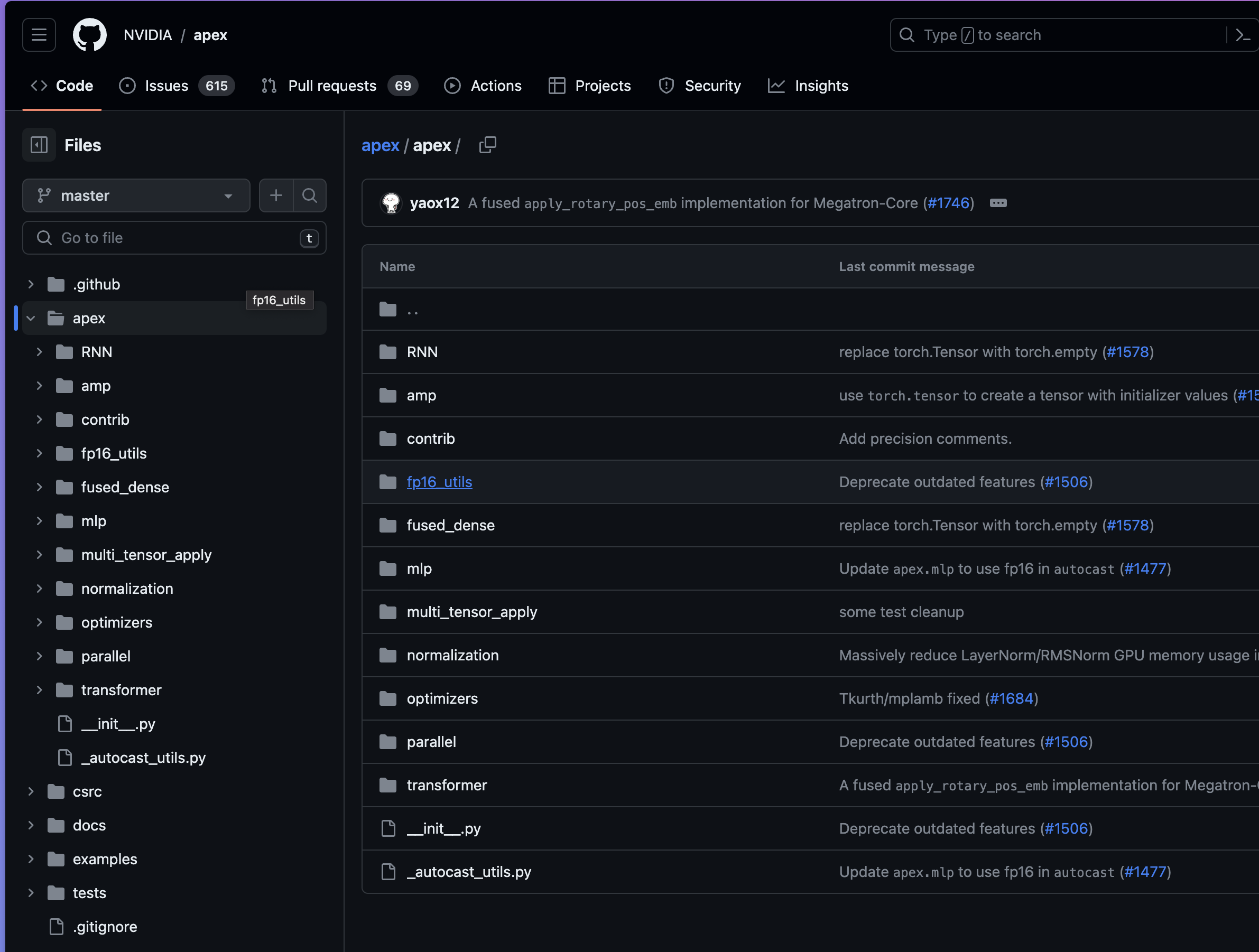
Task: Click the amp folder icon in the table
Action: (x=388, y=396)
